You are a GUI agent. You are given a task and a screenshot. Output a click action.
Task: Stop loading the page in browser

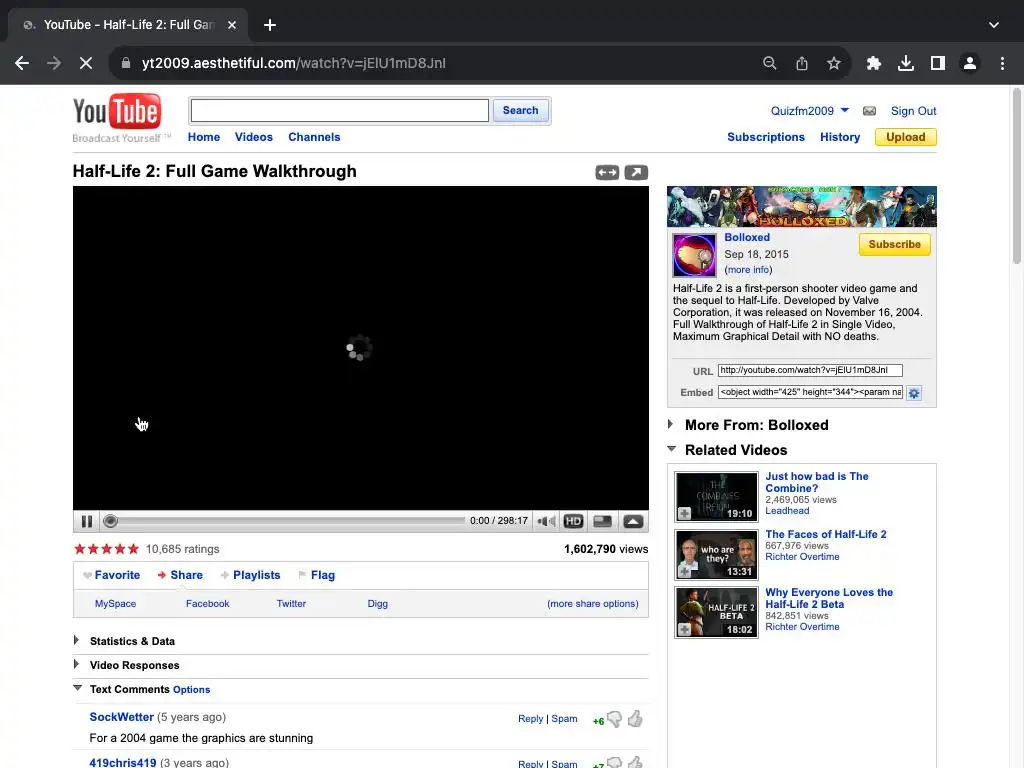click(x=86, y=63)
